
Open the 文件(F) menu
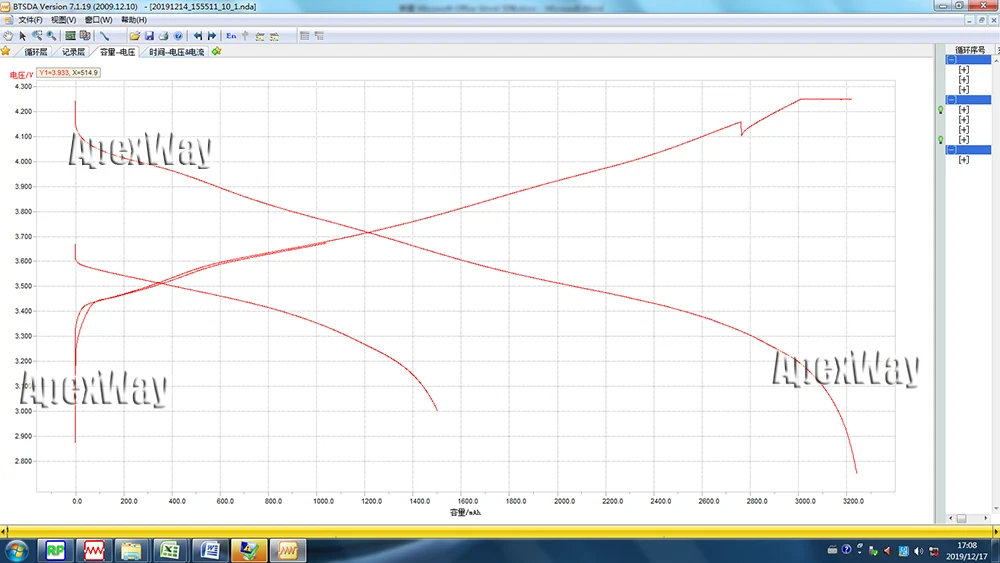[x=30, y=20]
